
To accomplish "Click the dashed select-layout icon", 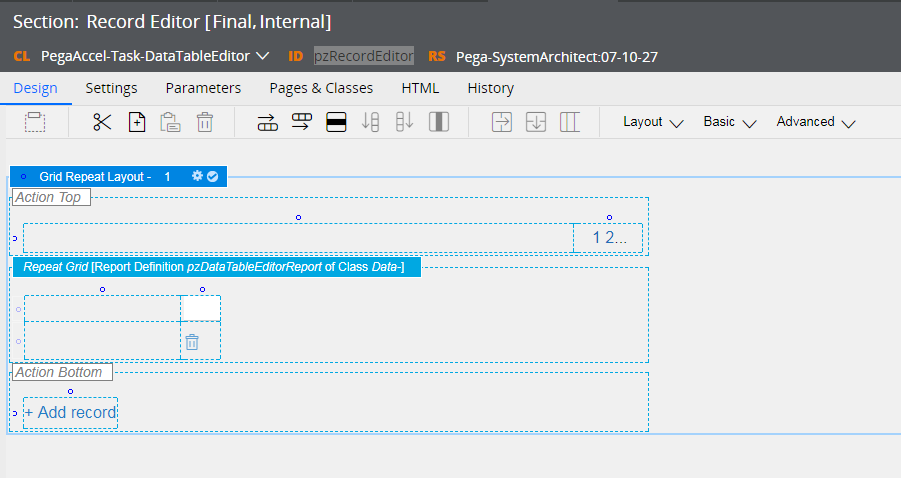I will [36, 122].
